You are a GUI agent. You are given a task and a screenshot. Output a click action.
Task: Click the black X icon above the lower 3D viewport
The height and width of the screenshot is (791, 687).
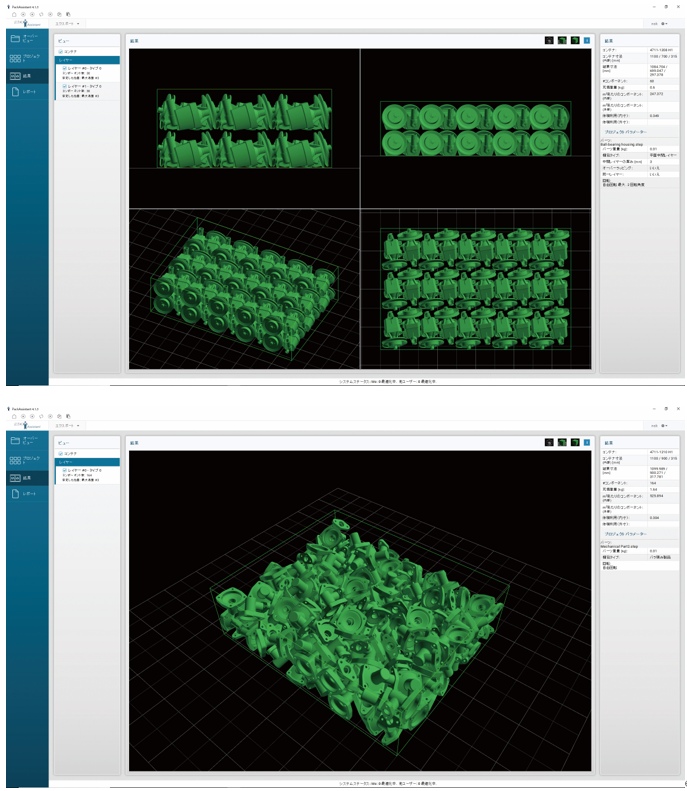[x=549, y=441]
